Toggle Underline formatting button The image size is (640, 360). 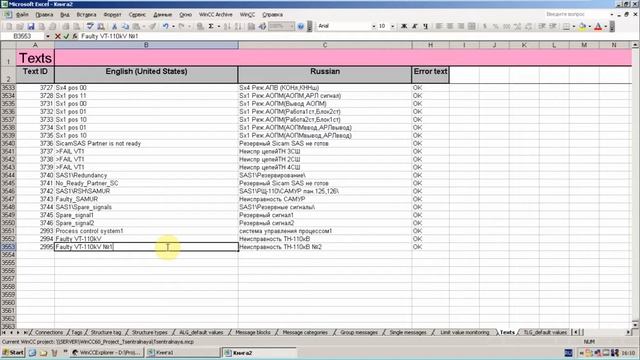pos(425,26)
